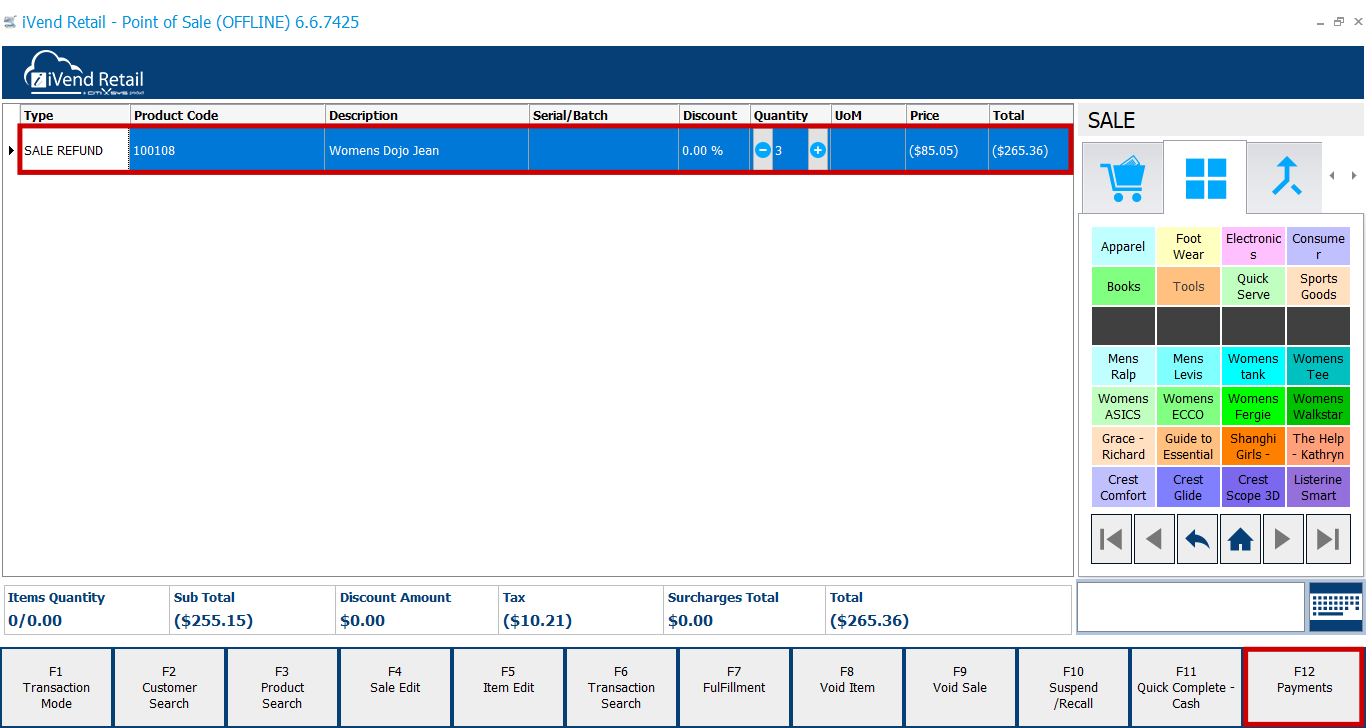The height and width of the screenshot is (728, 1366).
Task: Click F10 Suspend/Recall
Action: [x=1073, y=687]
